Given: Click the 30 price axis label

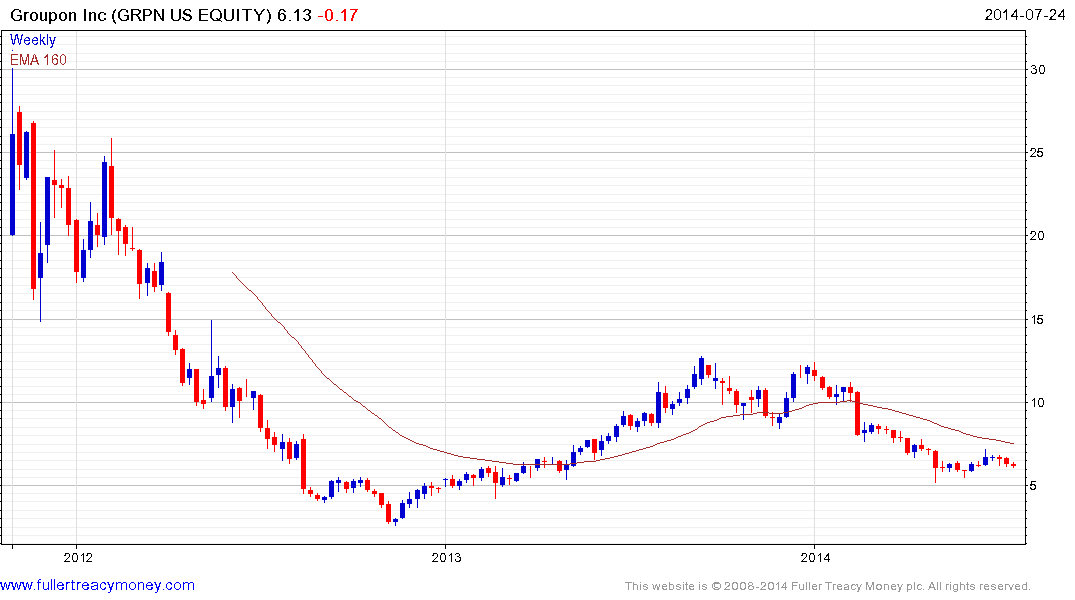Looking at the screenshot, I should pos(1037,69).
